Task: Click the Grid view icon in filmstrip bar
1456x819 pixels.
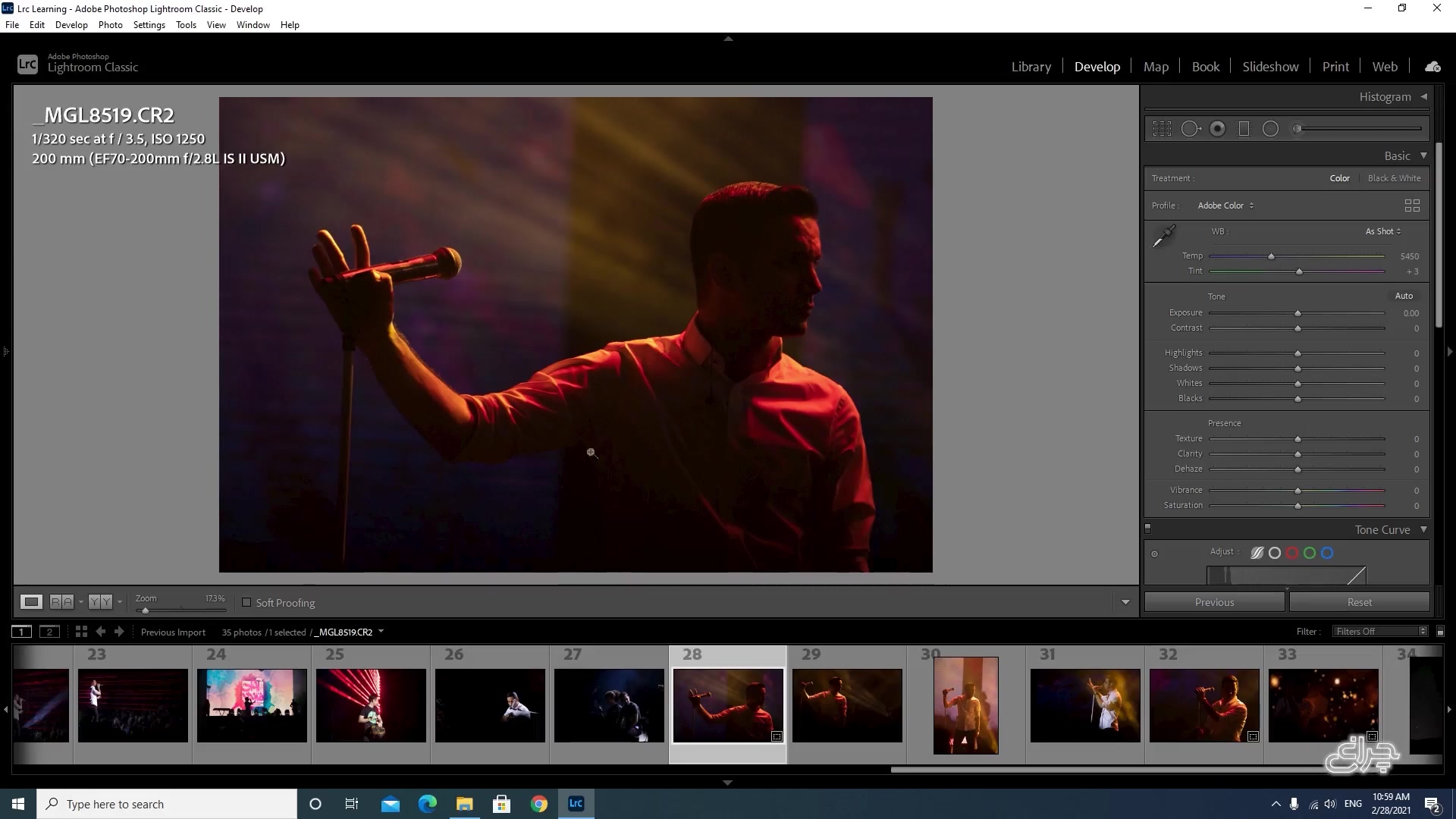Action: (81, 632)
